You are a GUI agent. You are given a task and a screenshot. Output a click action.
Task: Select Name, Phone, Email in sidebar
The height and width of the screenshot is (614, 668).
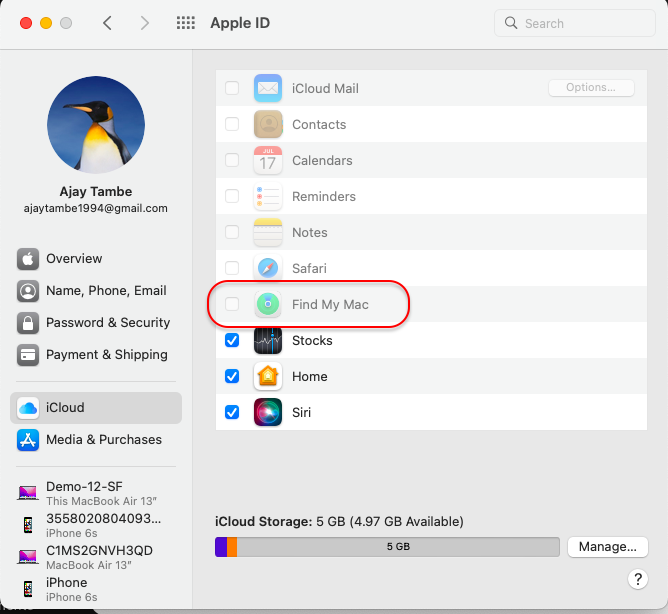point(96,291)
